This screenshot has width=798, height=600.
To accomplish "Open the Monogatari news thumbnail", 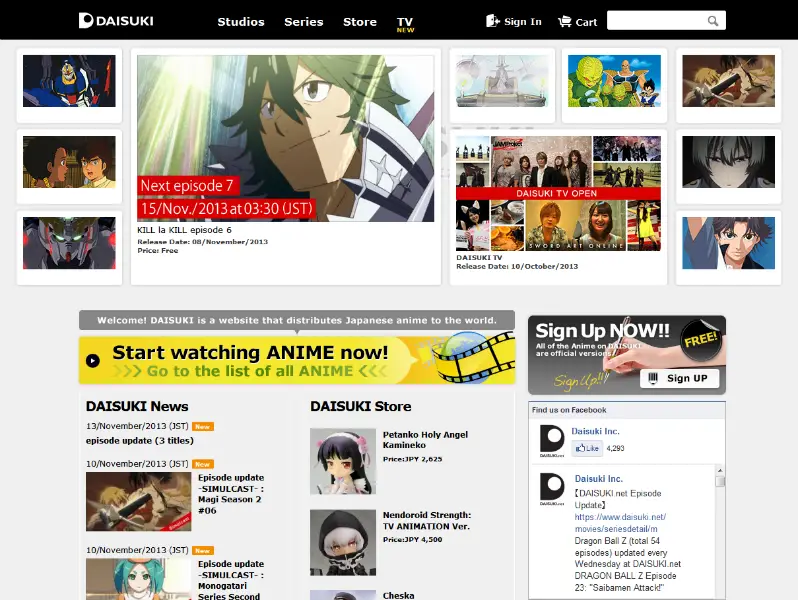I will coord(138,579).
